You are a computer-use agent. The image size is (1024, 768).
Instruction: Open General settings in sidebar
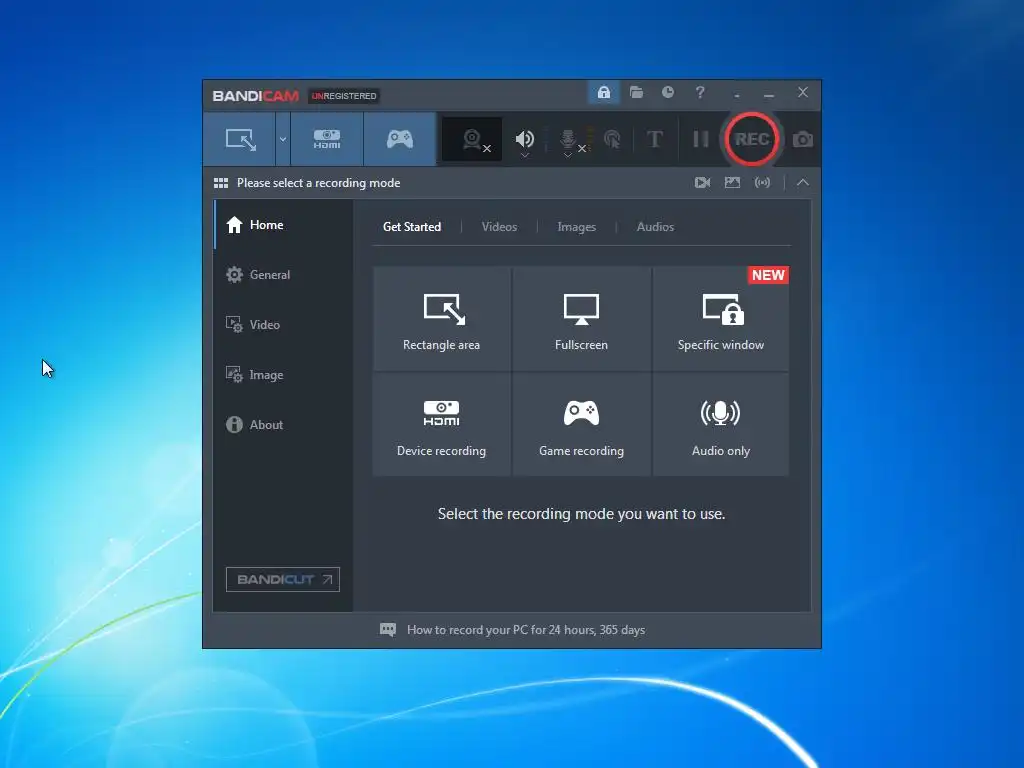[x=283, y=275]
